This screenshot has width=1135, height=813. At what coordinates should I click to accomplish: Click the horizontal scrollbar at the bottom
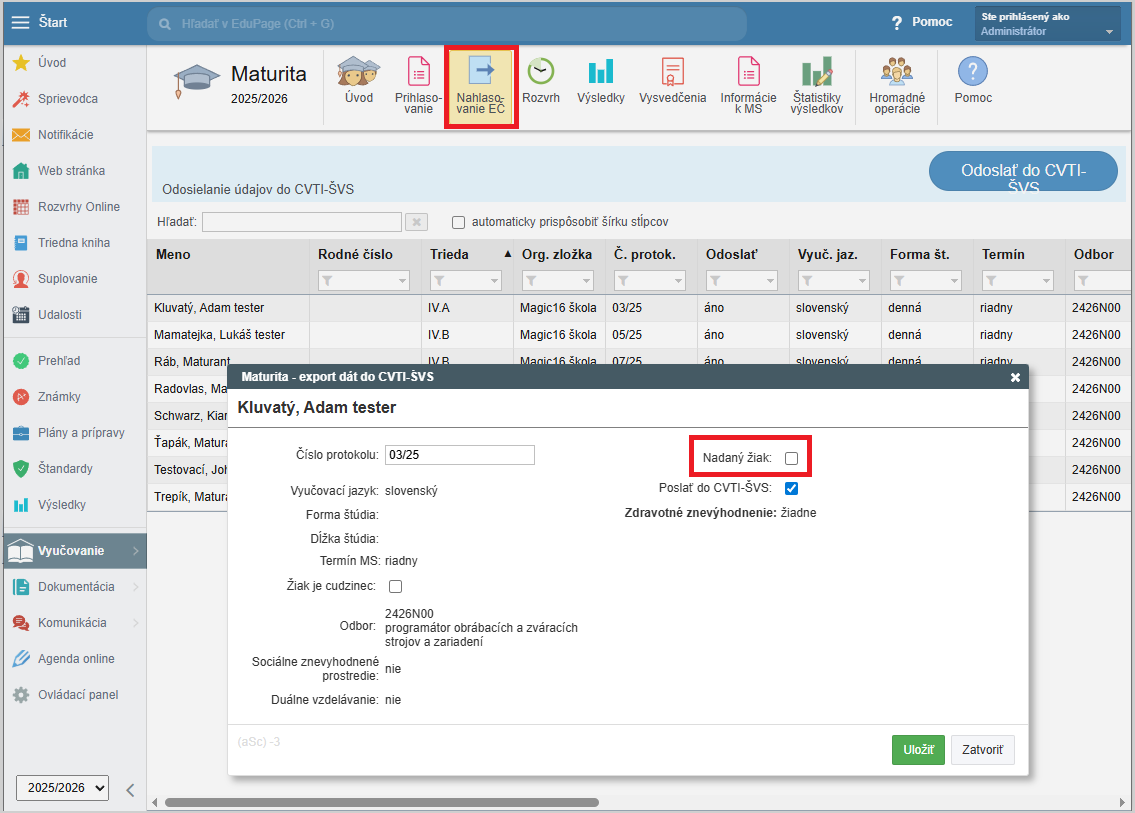(x=380, y=802)
